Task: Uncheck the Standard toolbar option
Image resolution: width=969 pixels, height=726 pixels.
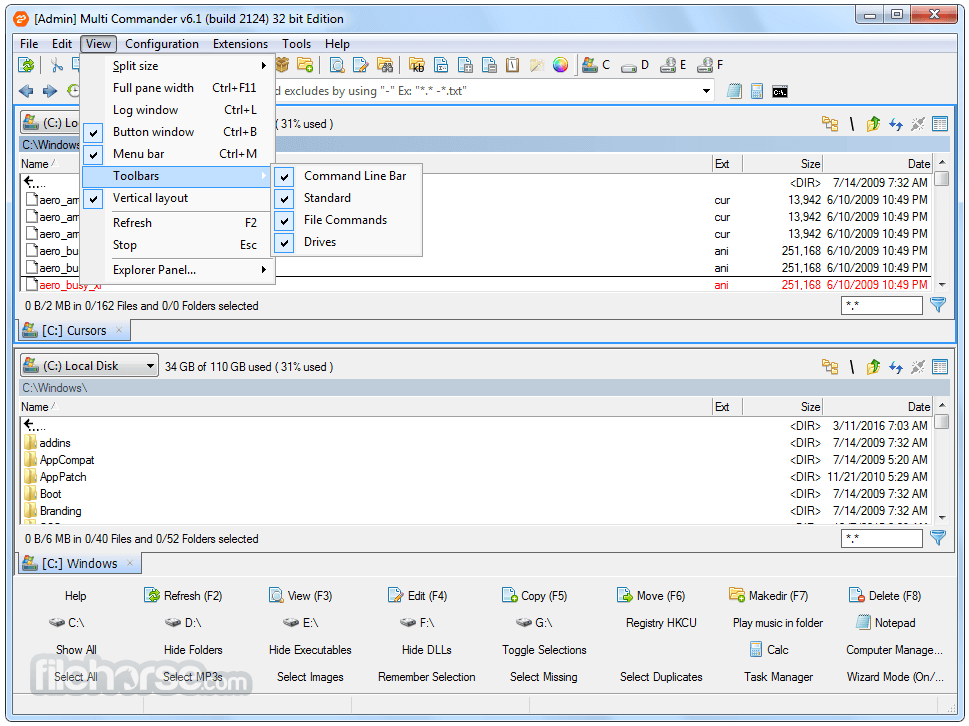Action: click(349, 198)
